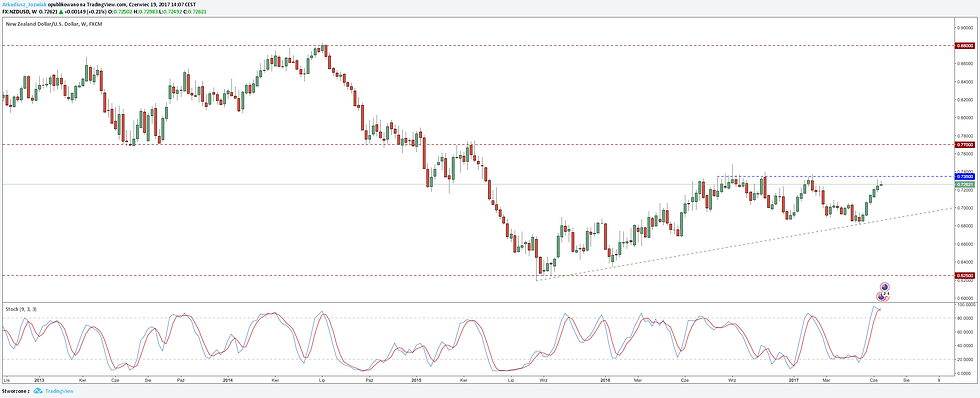Viewport: 980px width, 398px height.
Task: Click the 2015 label on the time axis
Action: (x=417, y=379)
